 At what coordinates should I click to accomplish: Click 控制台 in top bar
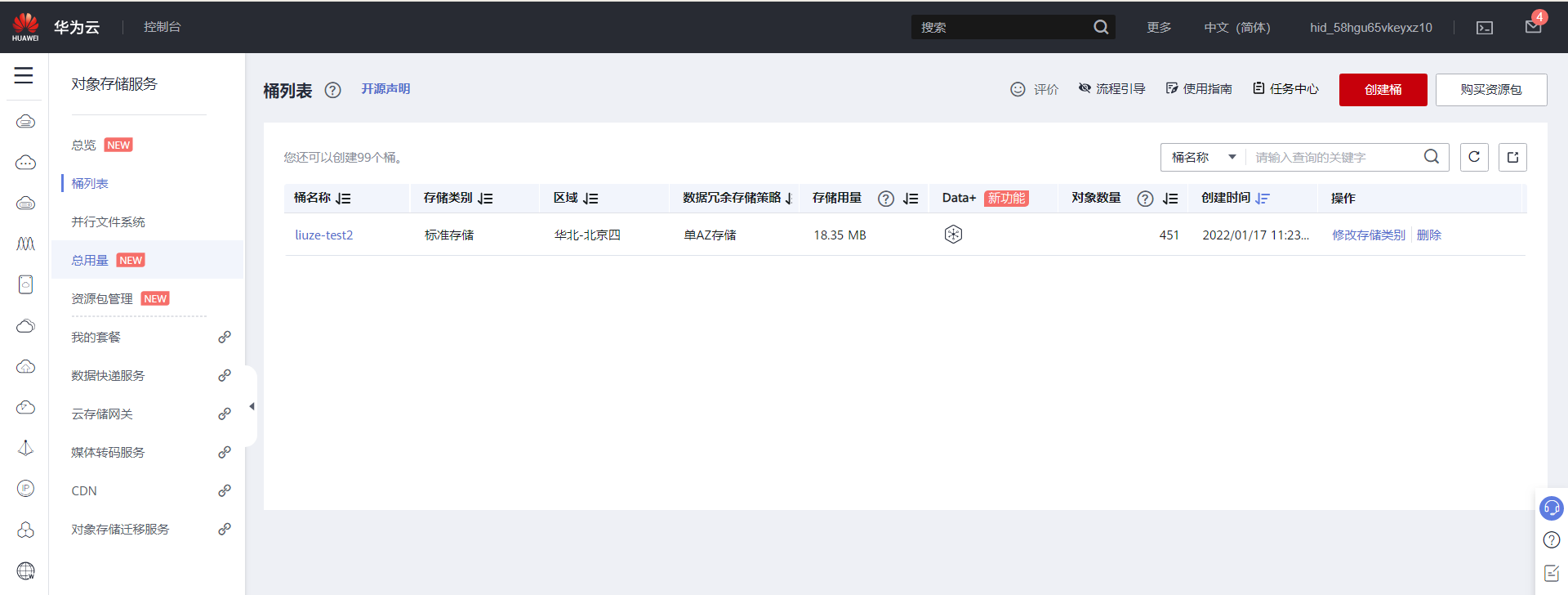pos(162,27)
